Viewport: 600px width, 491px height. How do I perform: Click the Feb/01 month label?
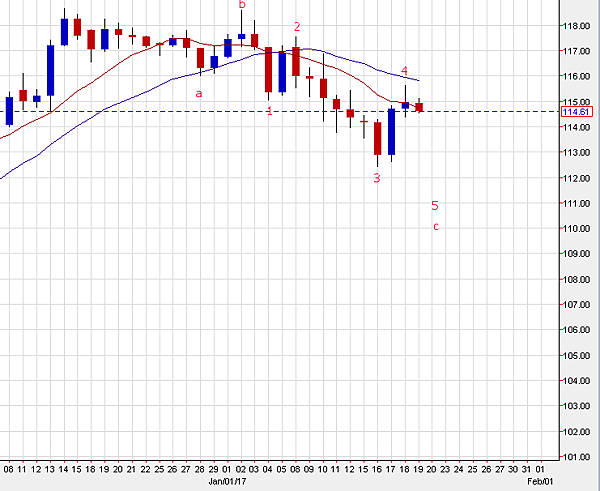coord(540,481)
